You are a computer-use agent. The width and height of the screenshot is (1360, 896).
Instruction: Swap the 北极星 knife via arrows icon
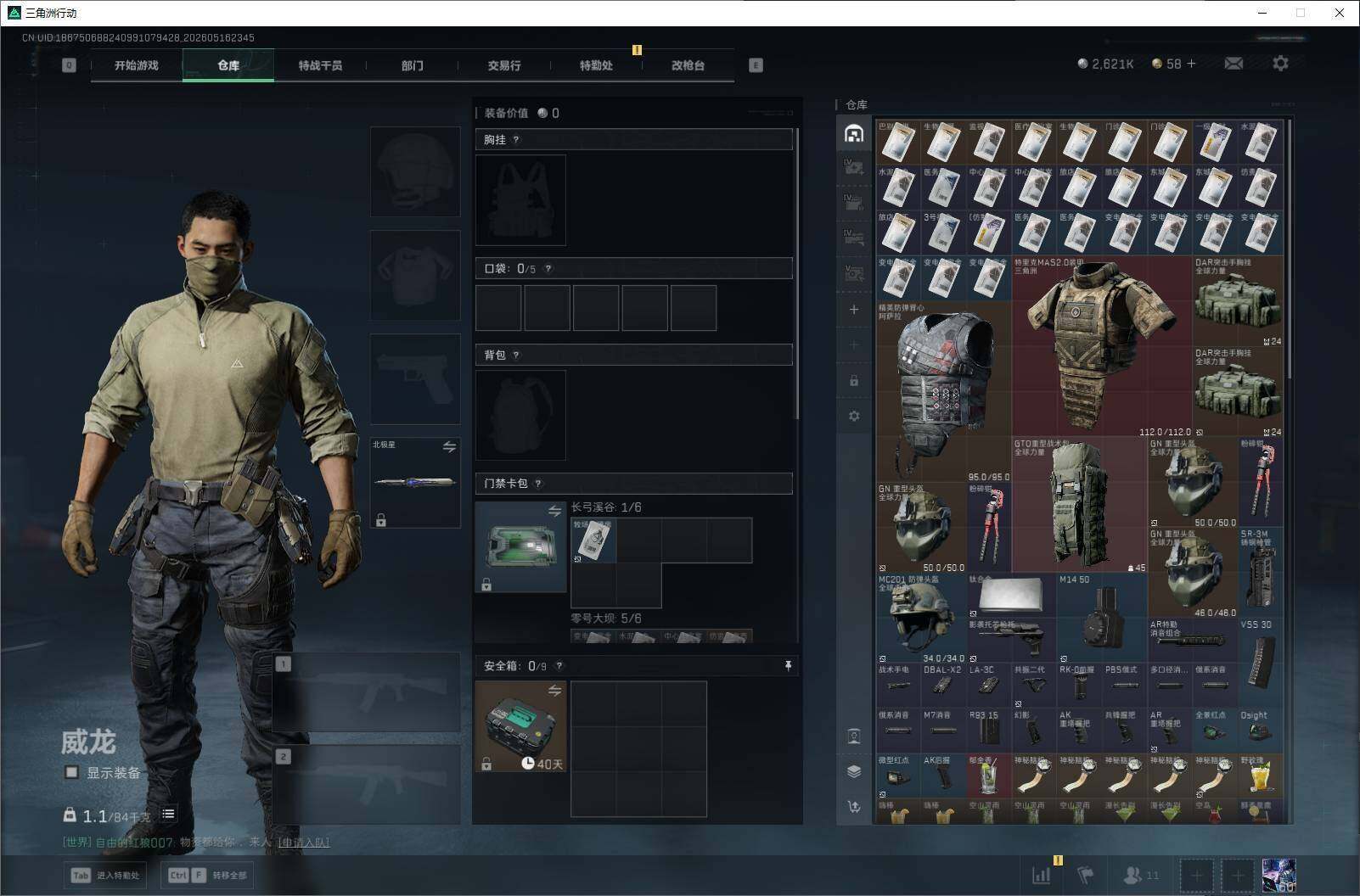449,446
